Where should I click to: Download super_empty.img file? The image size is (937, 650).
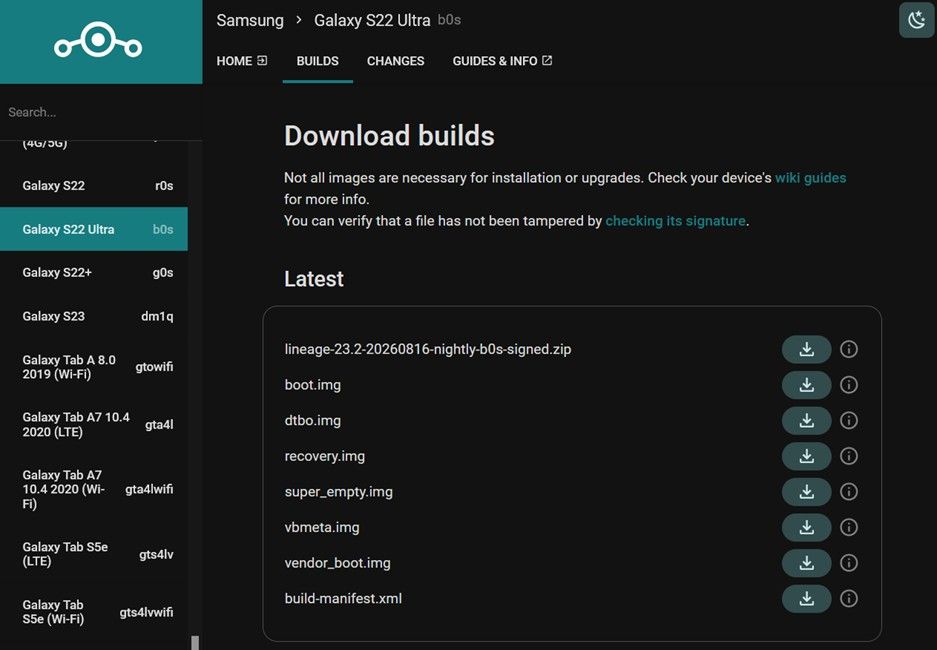point(806,492)
